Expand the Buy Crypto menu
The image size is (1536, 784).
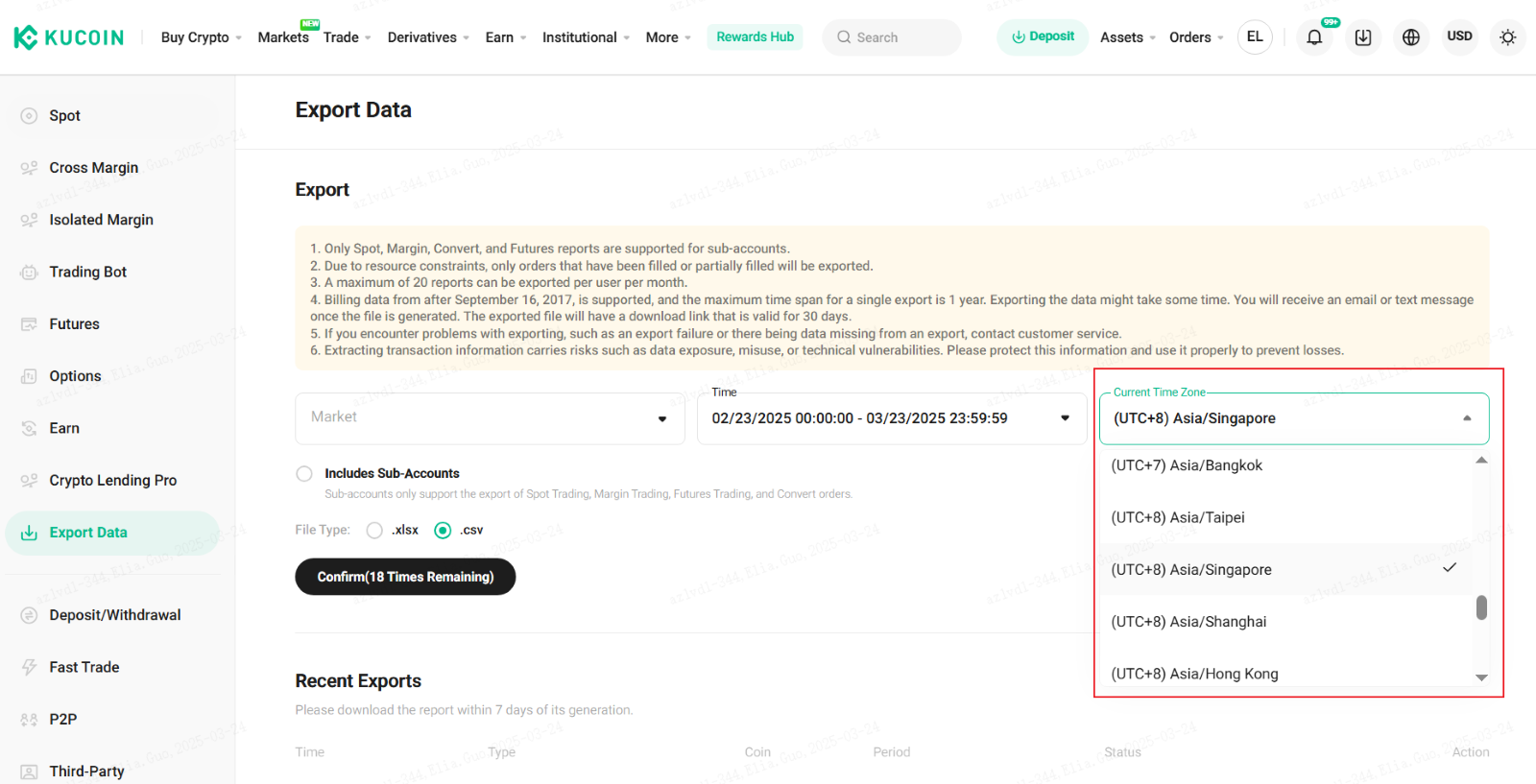tap(202, 37)
